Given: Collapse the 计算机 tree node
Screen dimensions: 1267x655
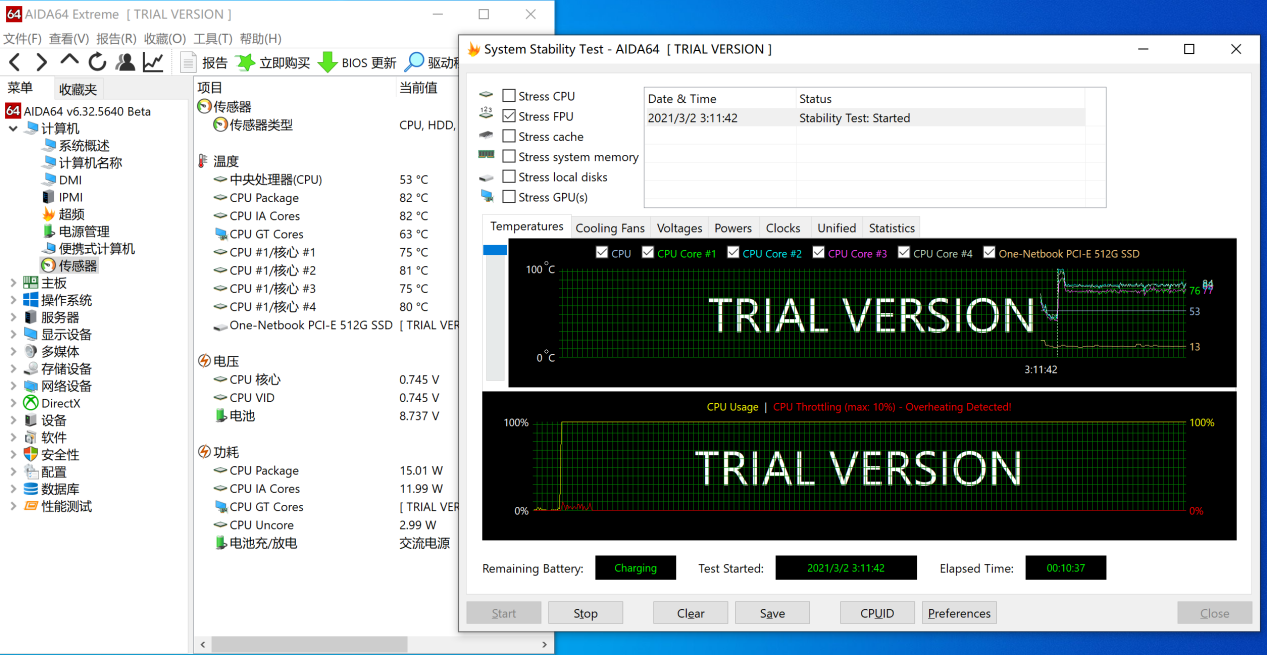Looking at the screenshot, I should coord(13,129).
